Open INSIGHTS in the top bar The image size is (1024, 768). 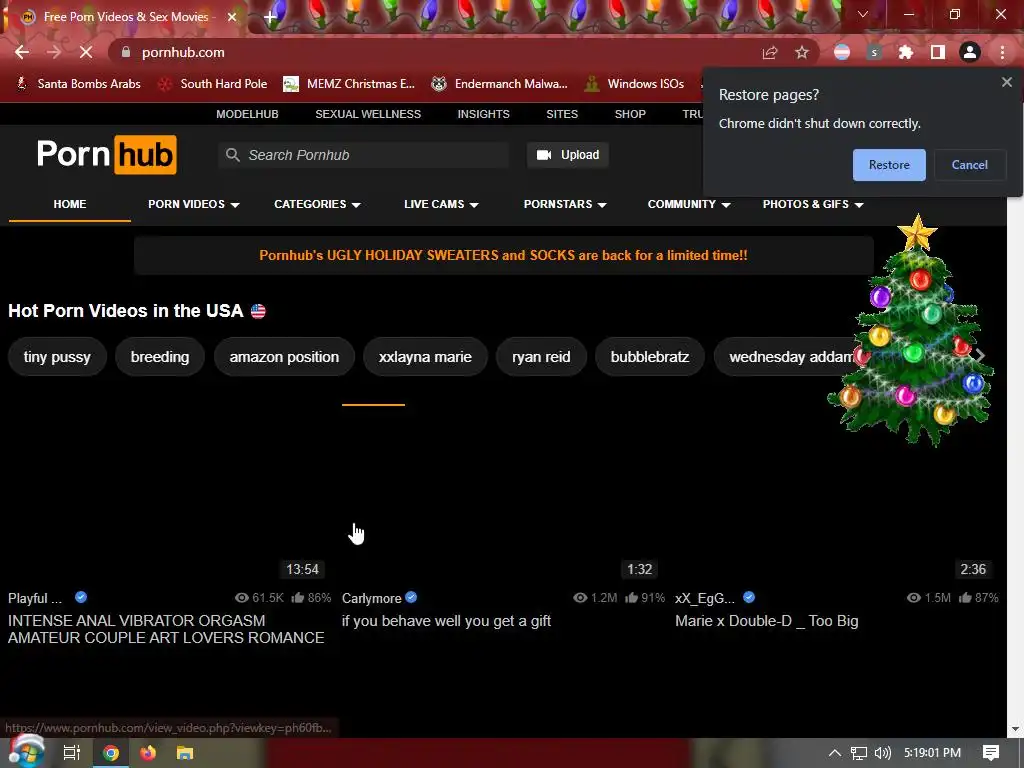coord(483,114)
